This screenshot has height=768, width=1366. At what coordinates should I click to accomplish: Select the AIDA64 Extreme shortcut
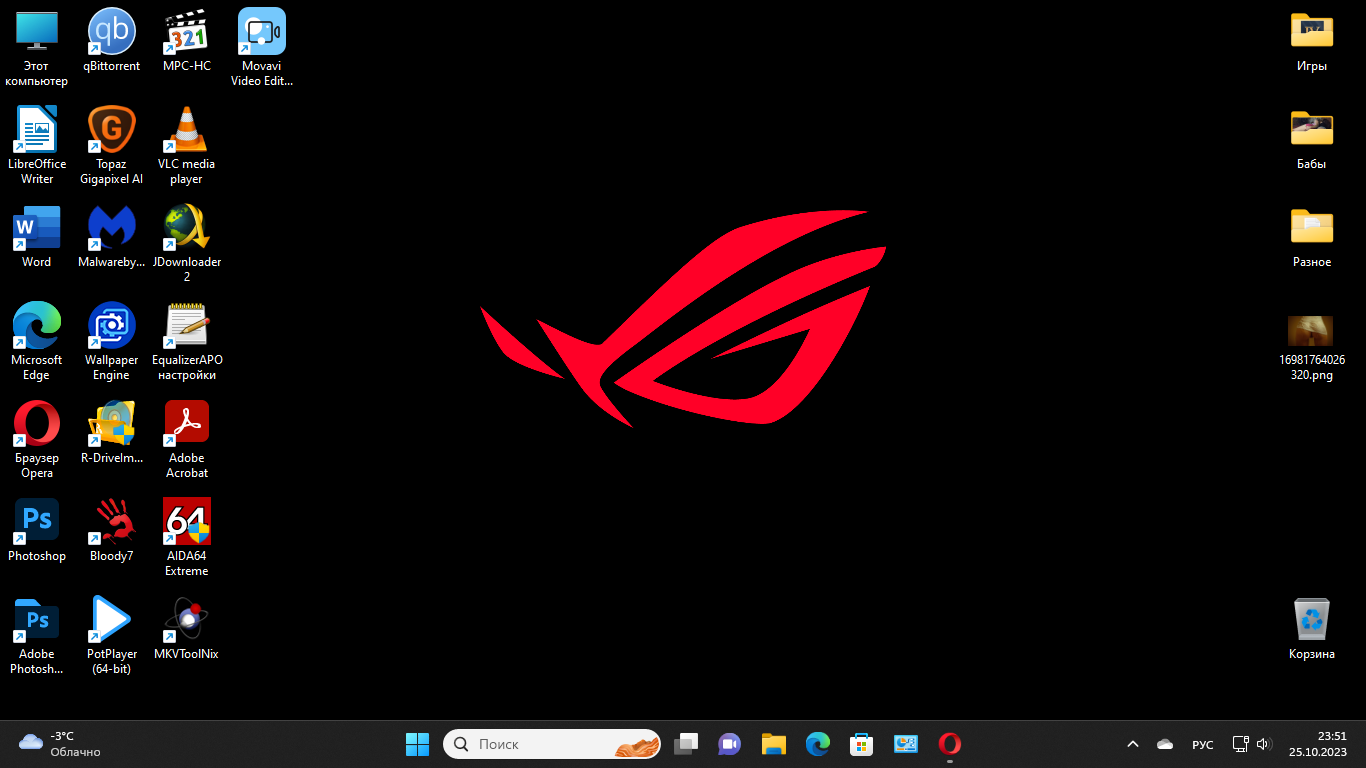coord(187,538)
